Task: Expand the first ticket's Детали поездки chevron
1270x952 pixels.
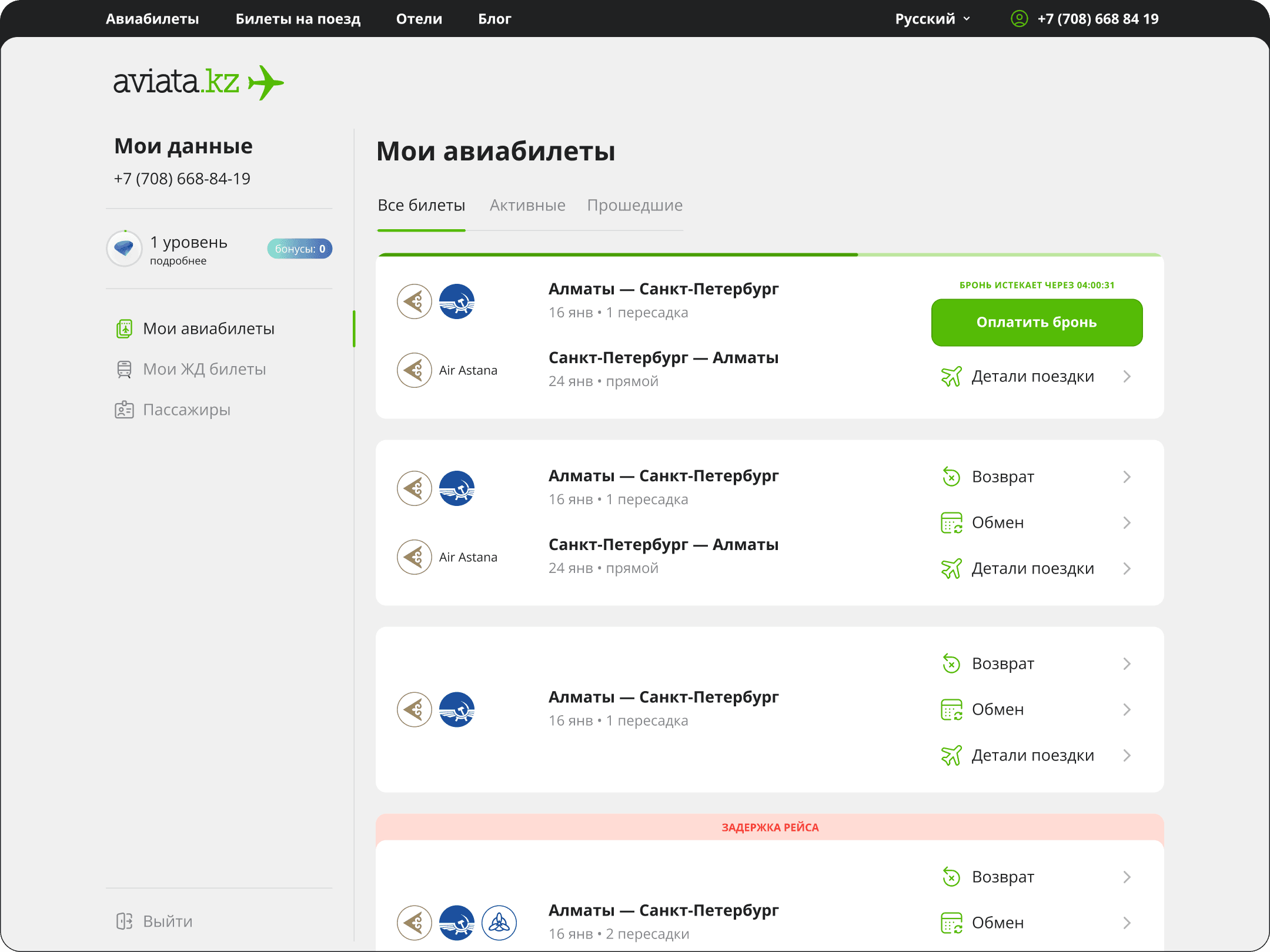Action: [x=1127, y=376]
